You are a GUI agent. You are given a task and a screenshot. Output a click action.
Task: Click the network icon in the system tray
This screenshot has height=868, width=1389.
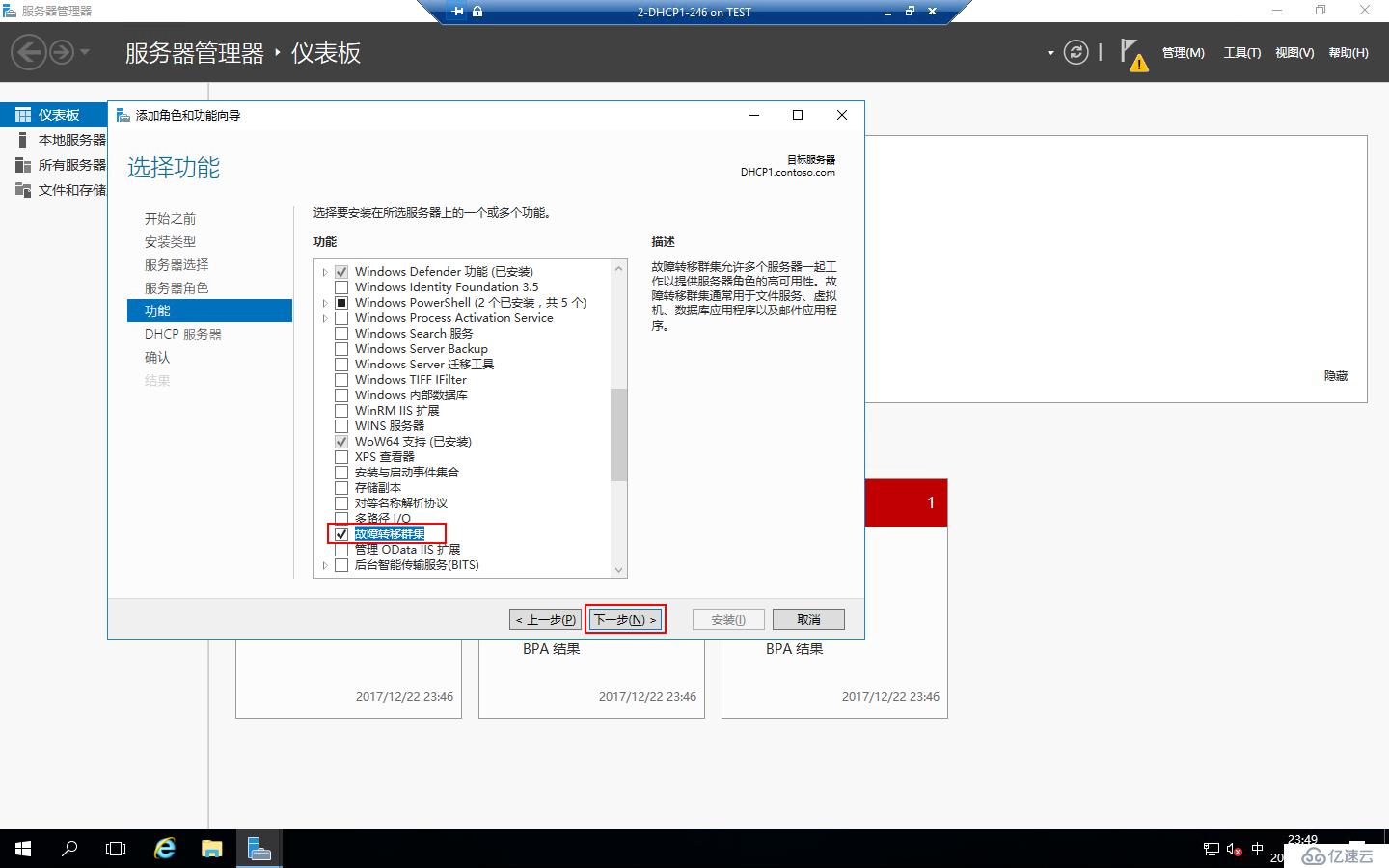(1212, 850)
